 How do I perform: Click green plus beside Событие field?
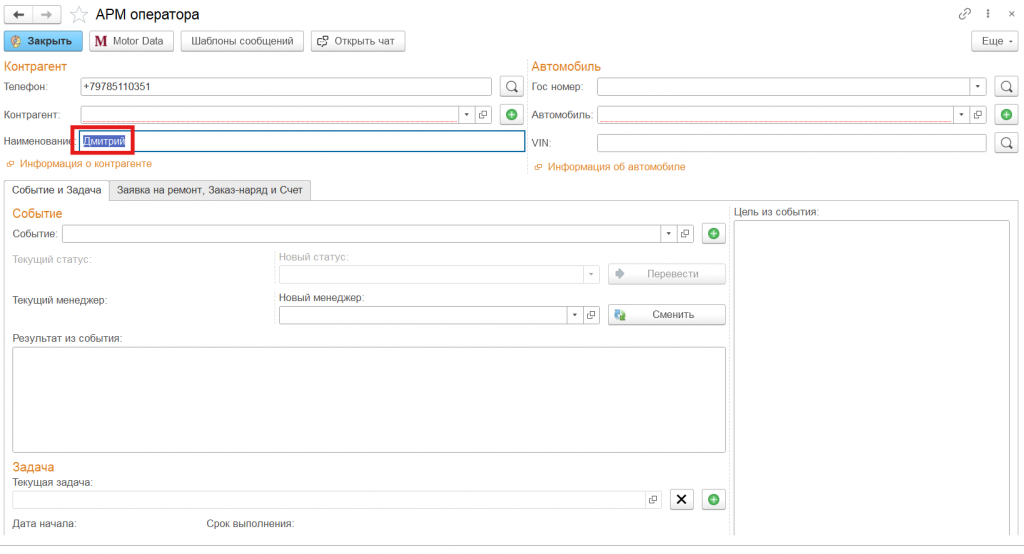[x=713, y=234]
